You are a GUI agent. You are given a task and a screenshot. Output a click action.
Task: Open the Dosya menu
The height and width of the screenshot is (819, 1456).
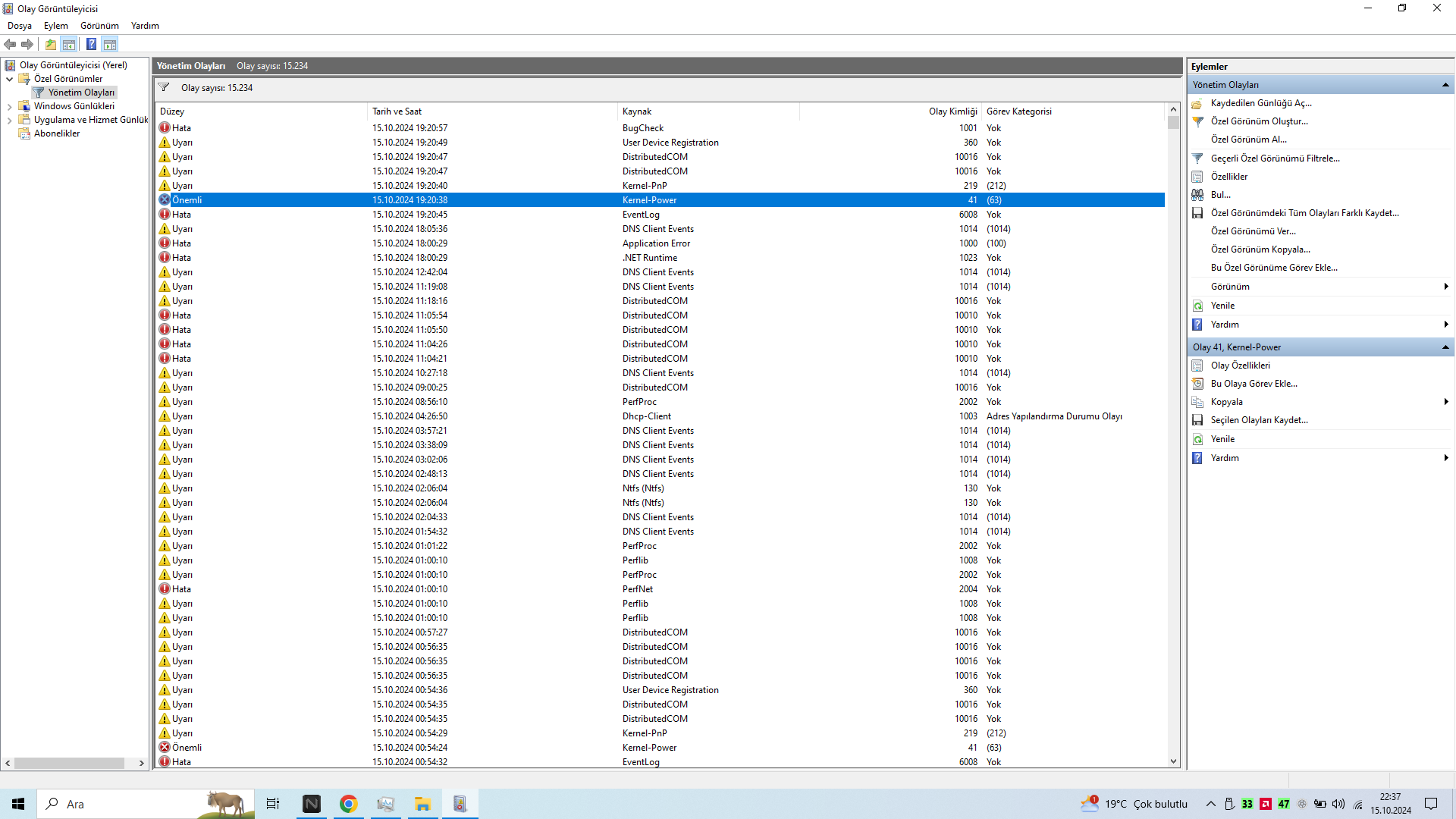[x=20, y=26]
